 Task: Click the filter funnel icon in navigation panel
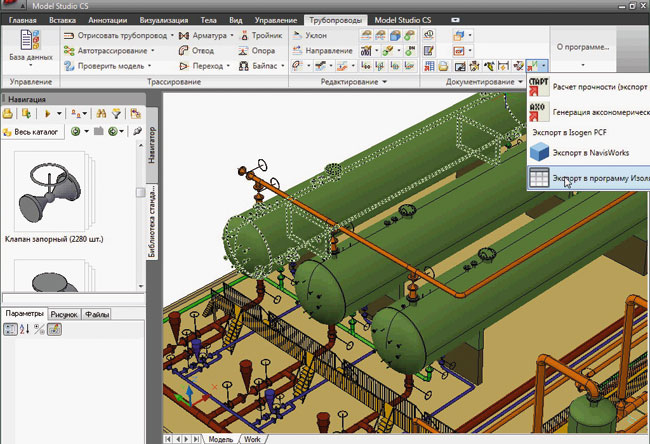coord(115,115)
